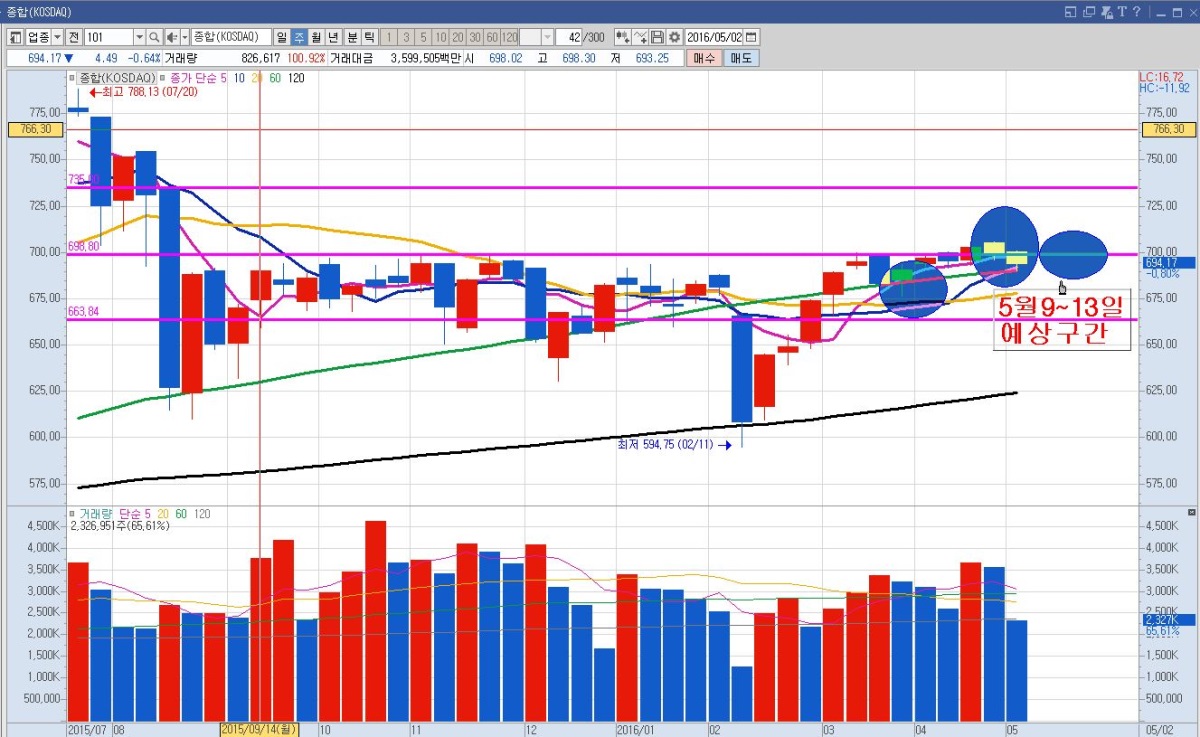Click the add candle chart type icon
The width and height of the screenshot is (1200, 737).
click(x=622, y=37)
